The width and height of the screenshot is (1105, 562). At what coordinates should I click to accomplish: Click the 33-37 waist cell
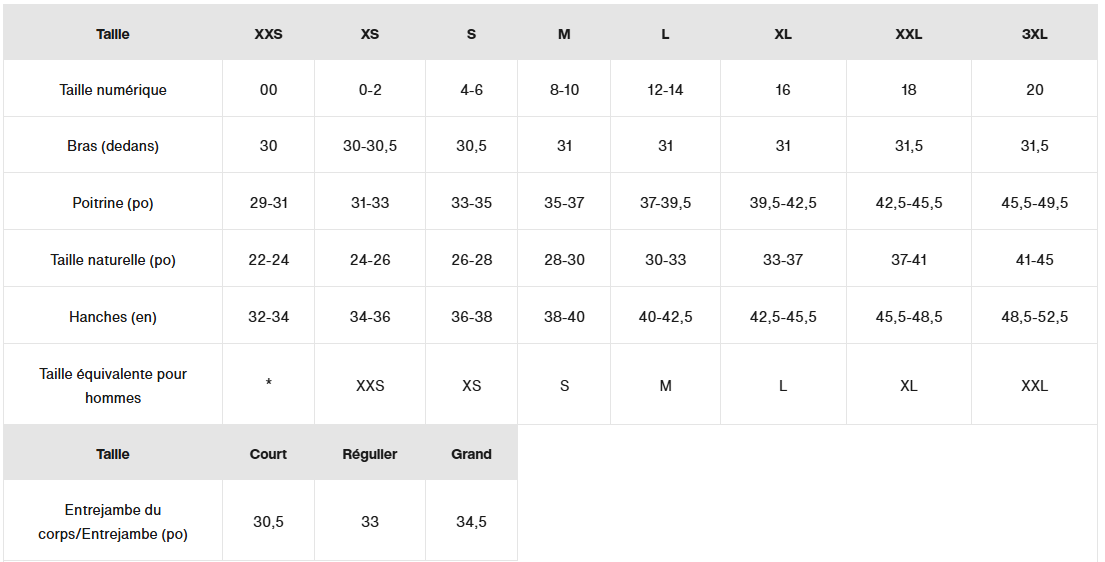(783, 260)
